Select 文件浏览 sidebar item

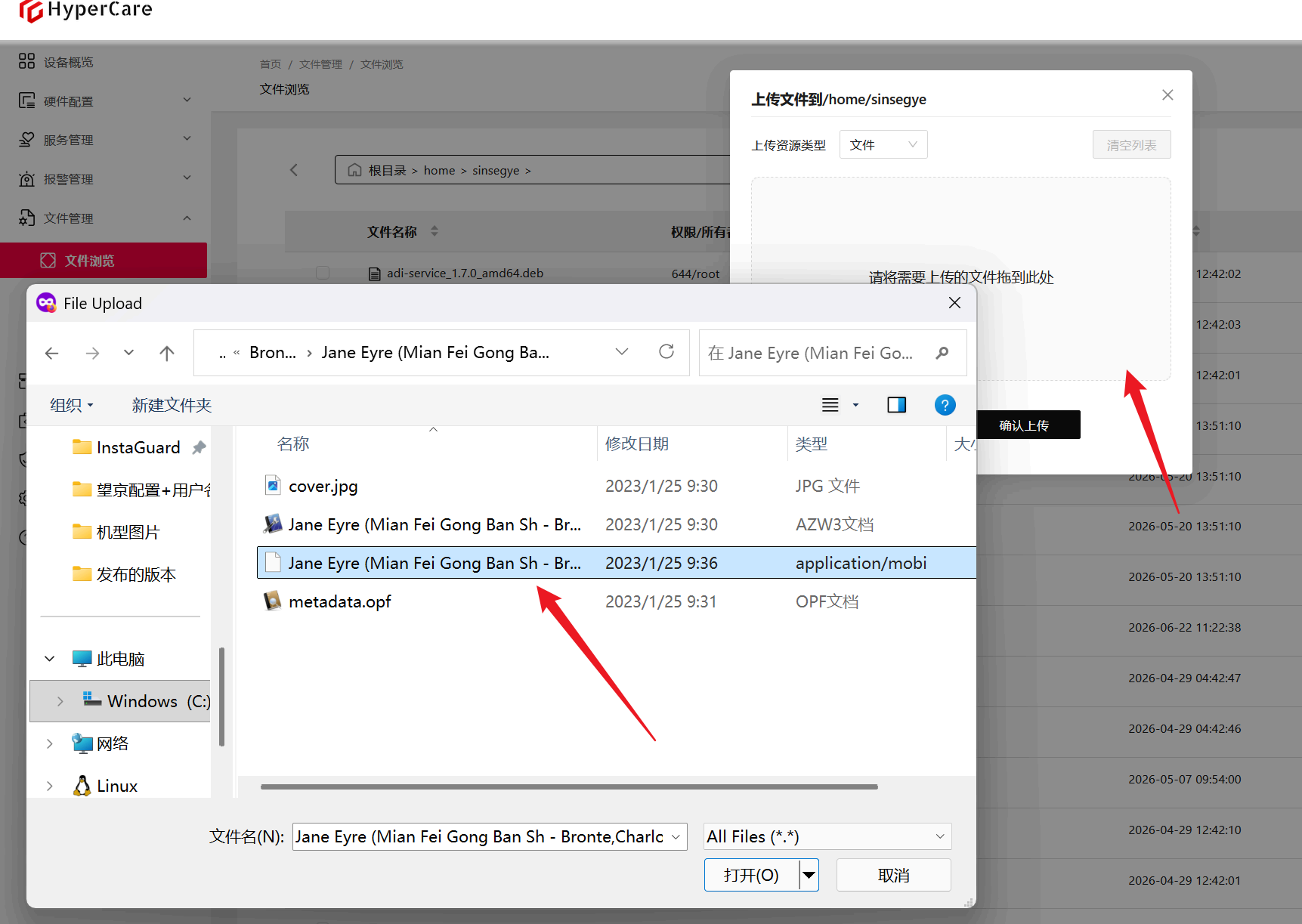[104, 261]
